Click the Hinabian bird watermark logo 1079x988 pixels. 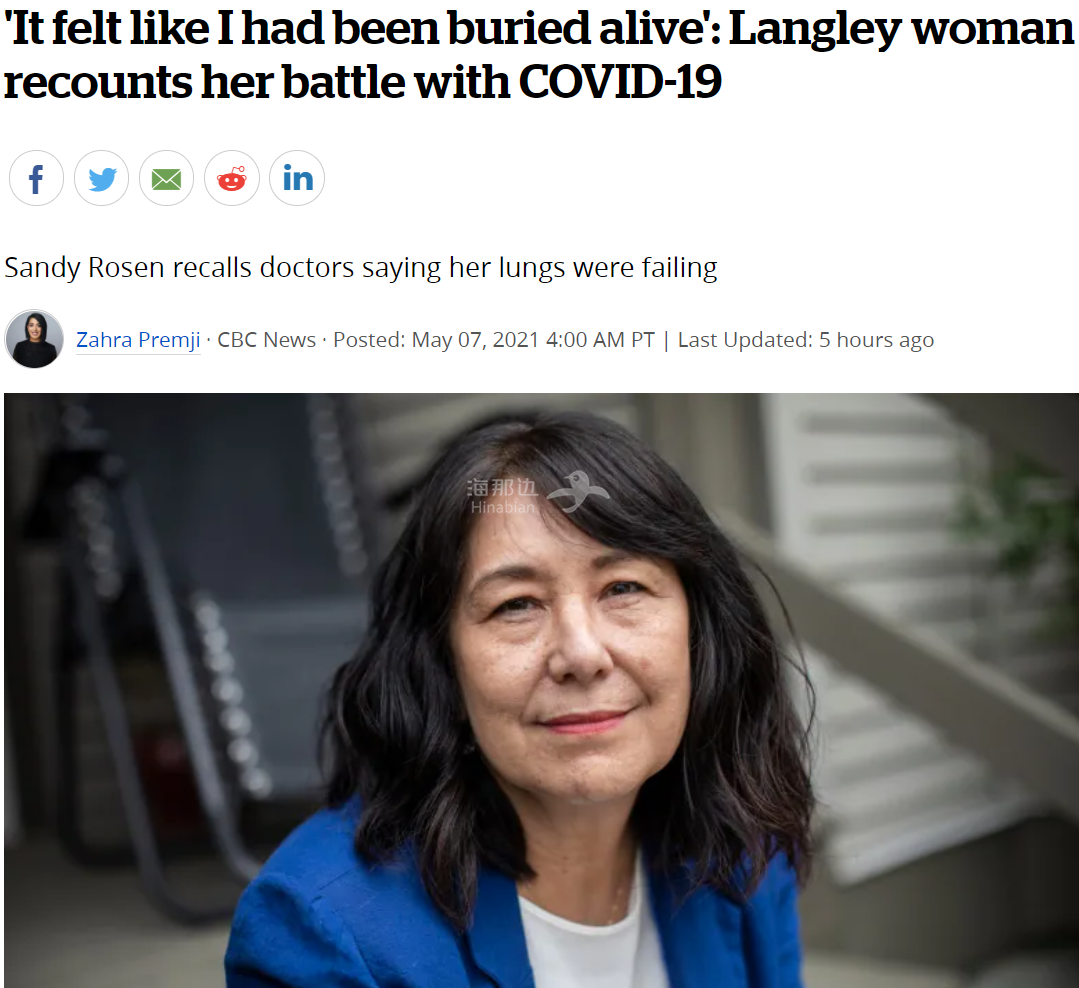point(578,491)
